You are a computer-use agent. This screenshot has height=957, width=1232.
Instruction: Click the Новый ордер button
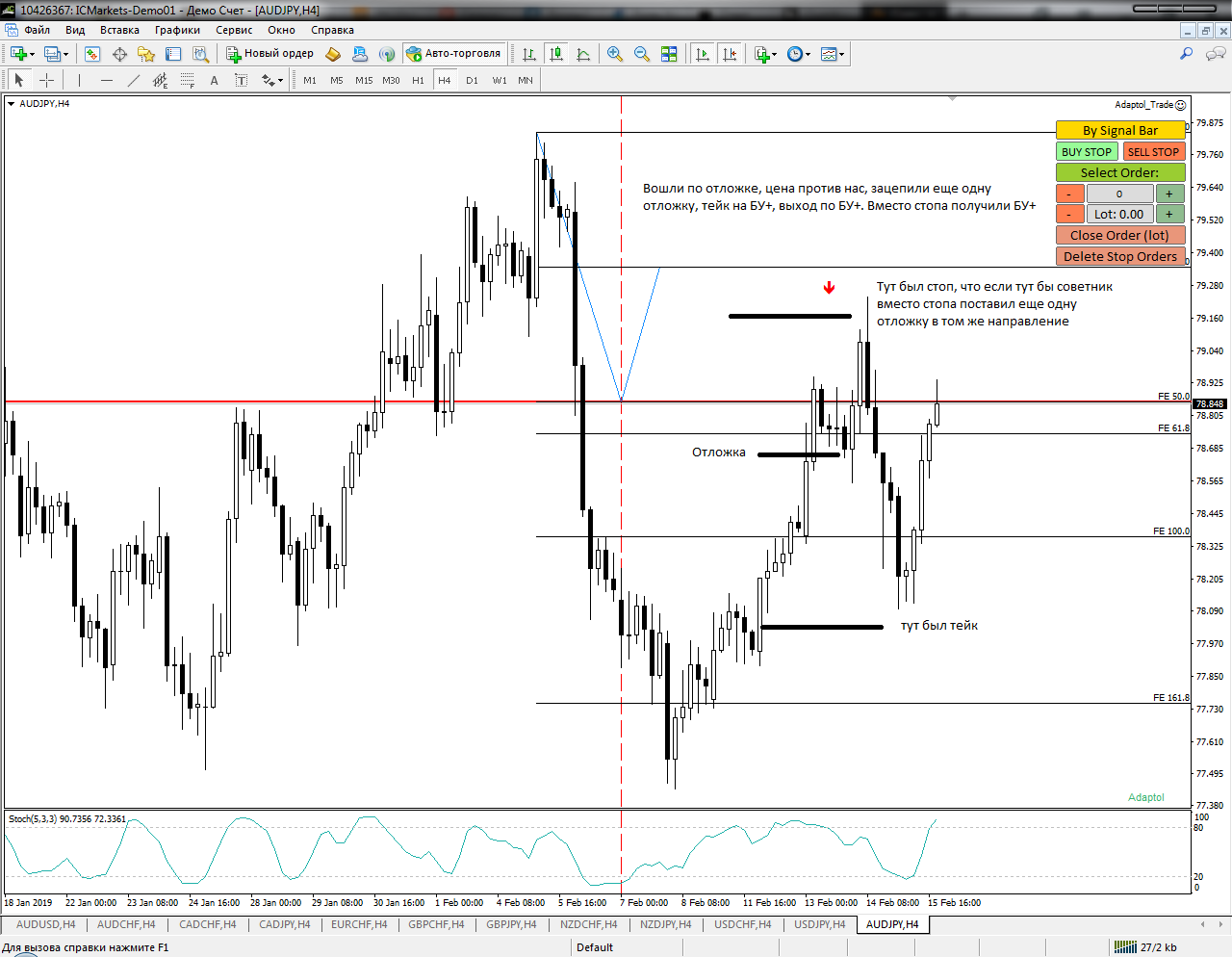tap(270, 54)
